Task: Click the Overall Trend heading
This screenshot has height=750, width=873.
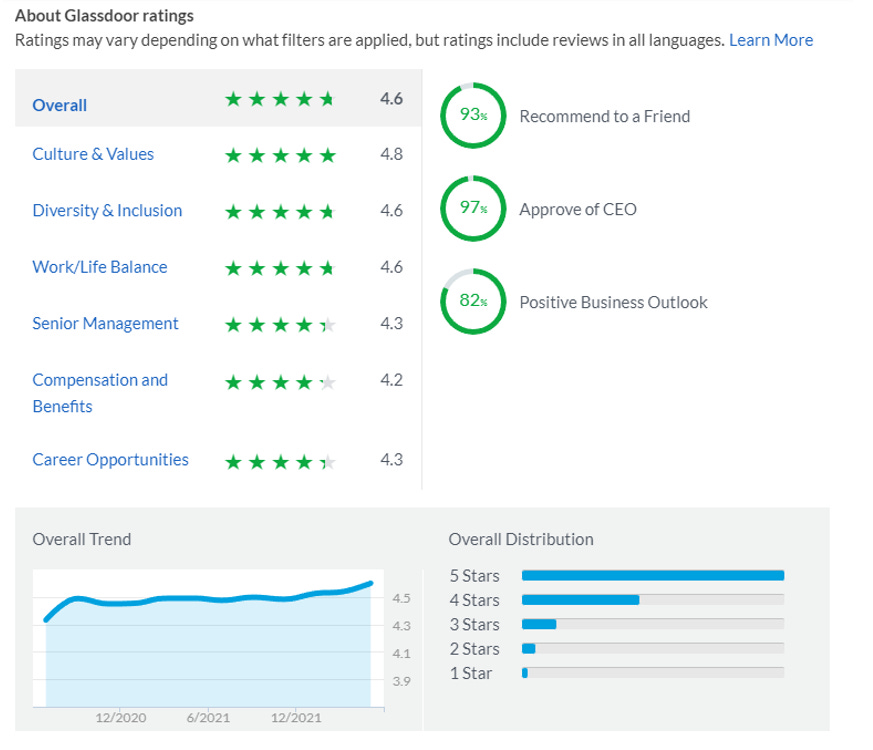Action: tap(82, 540)
